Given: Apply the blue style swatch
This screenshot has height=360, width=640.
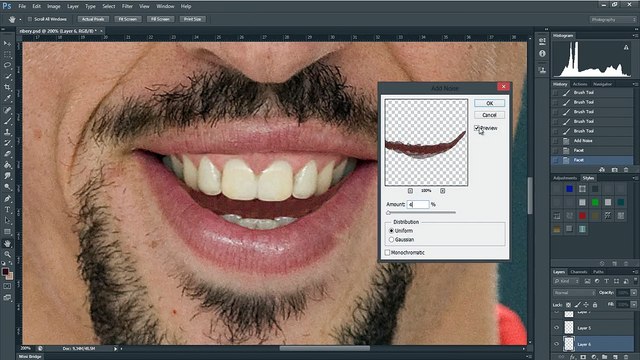Looking at the screenshot, I should tap(569, 189).
